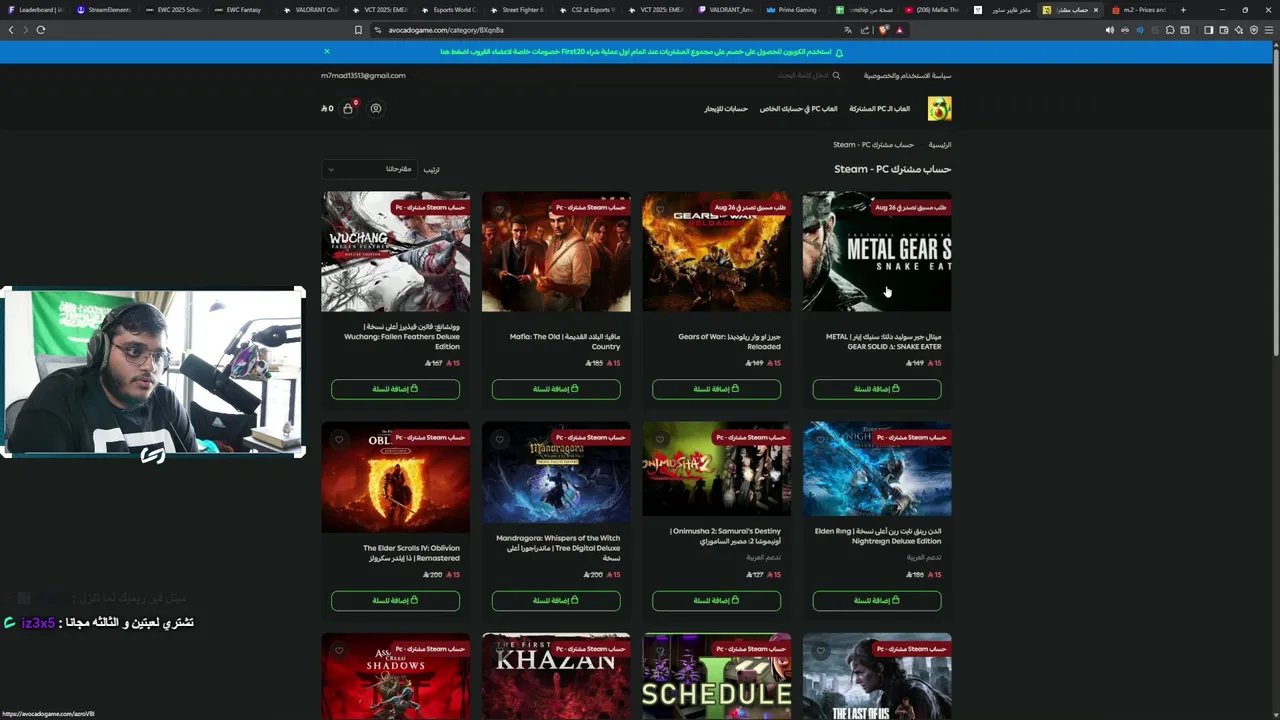Add Wuchang Fallen Feathers to cart

tap(395, 389)
